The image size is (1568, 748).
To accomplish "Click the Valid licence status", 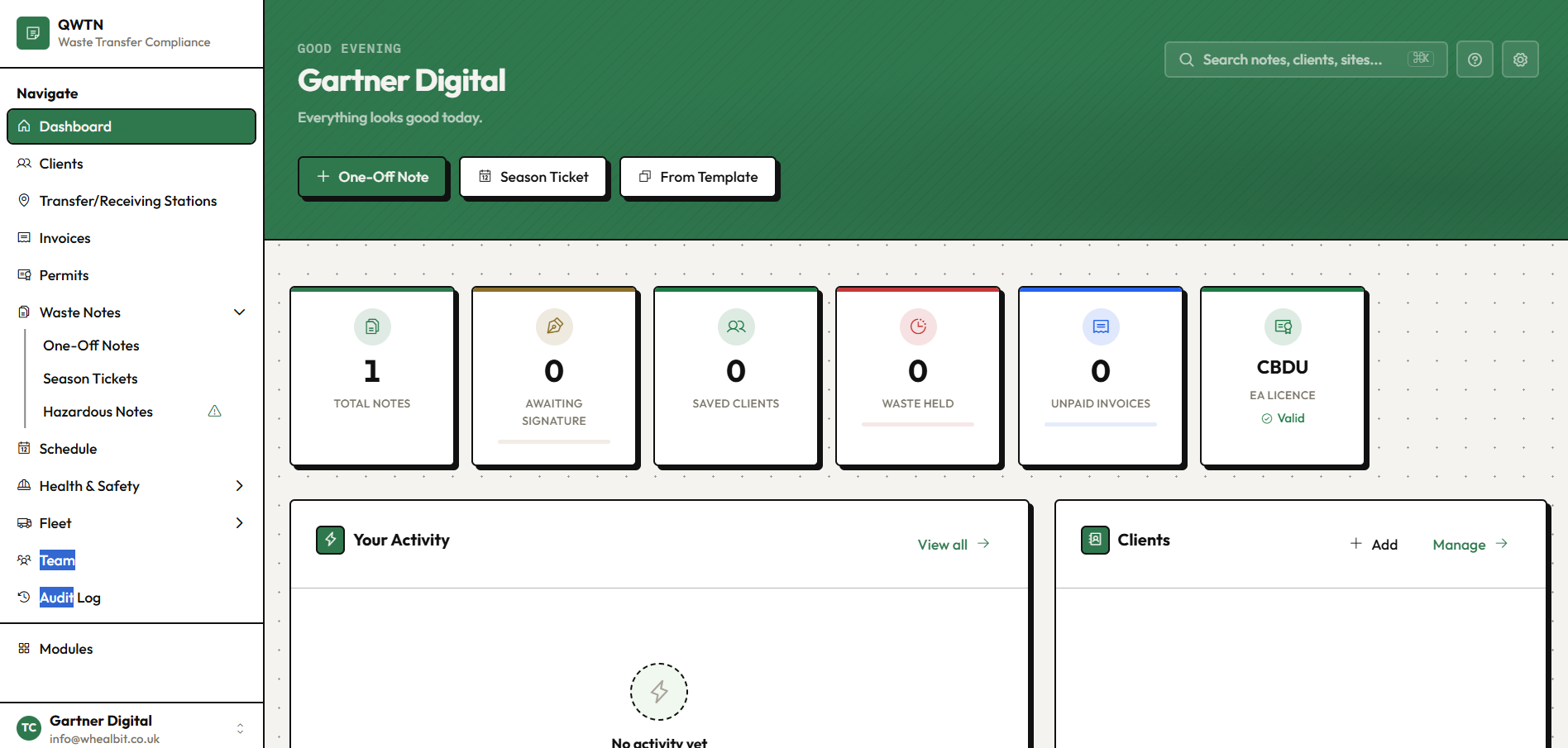I will tap(1283, 418).
